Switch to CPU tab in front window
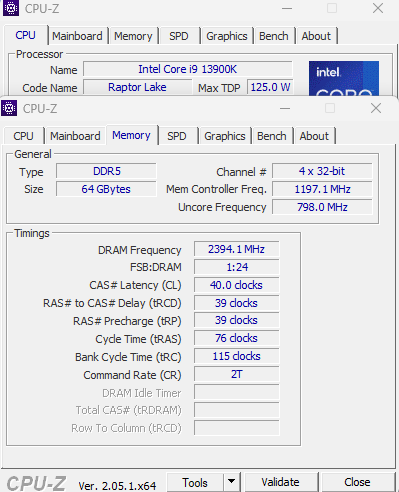The image size is (399, 492). click(x=23, y=136)
